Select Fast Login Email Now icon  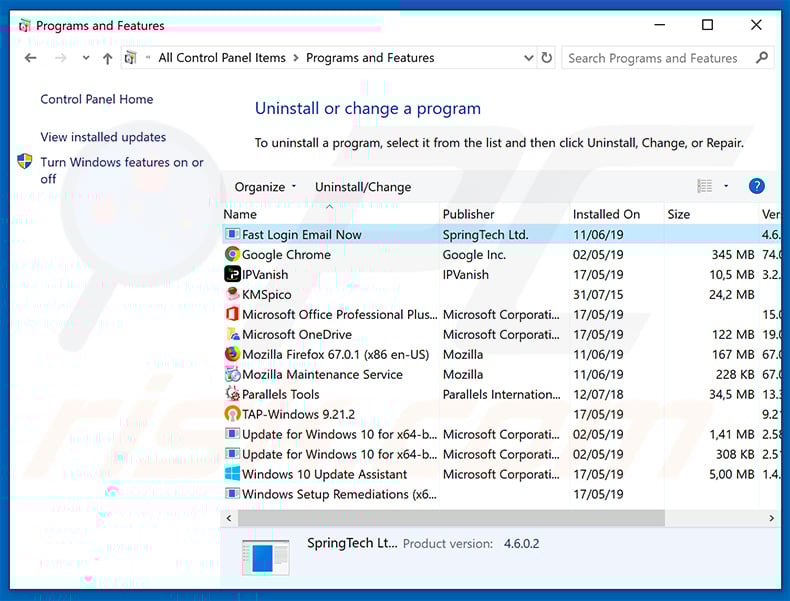coord(232,234)
